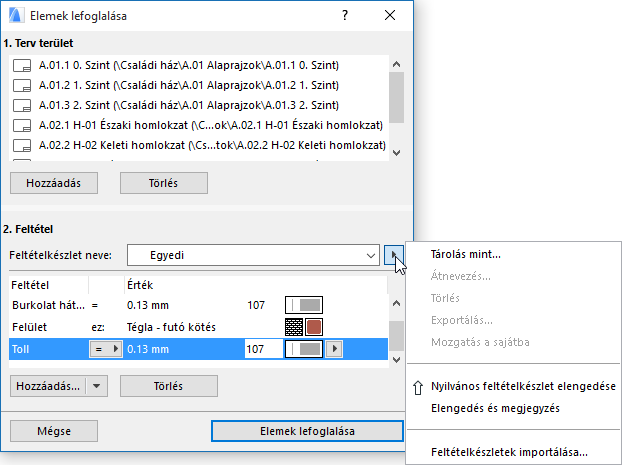Select layout icon of A.02.2 Keleti homlokzat row
Screen dimensions: 622x465
22,146
